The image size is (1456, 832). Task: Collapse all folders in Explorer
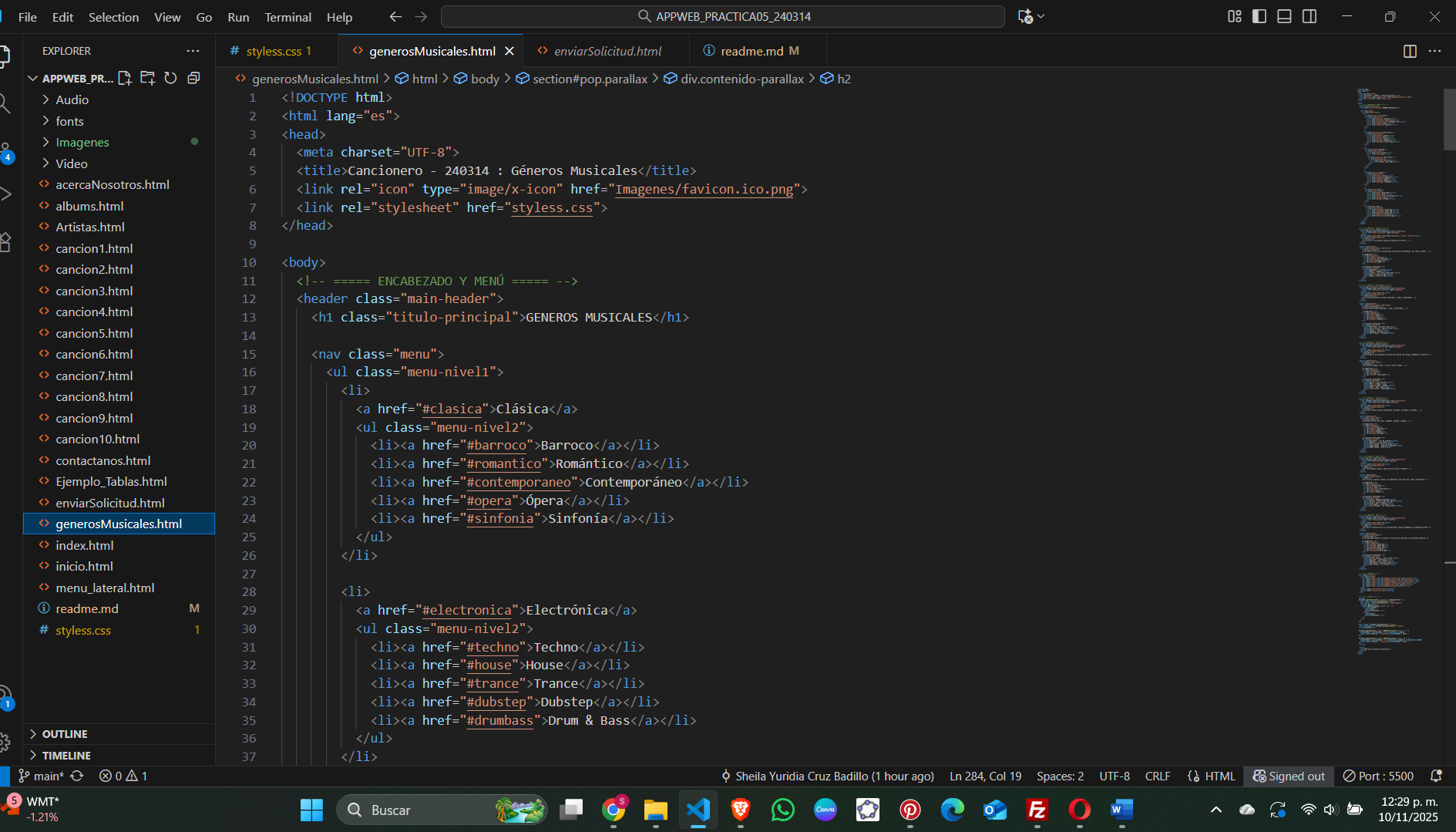click(193, 78)
